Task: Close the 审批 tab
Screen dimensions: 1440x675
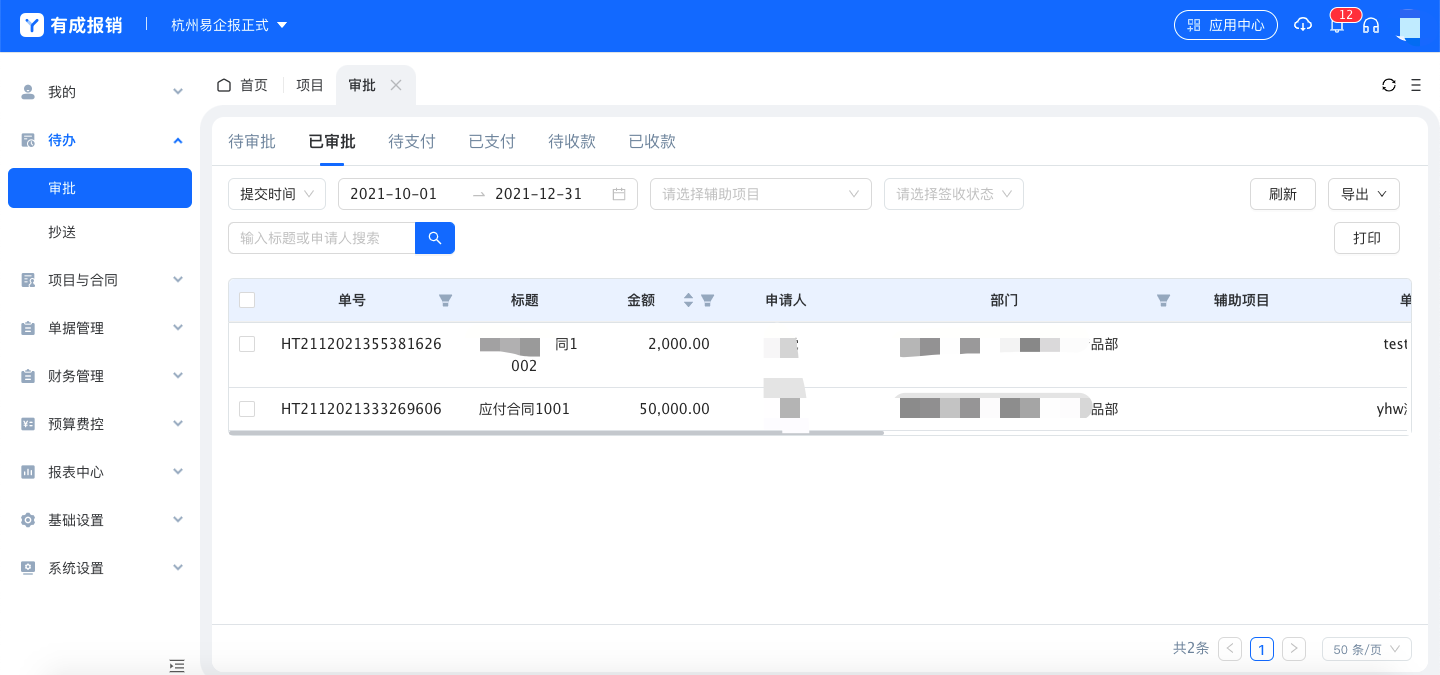Action: coord(396,85)
